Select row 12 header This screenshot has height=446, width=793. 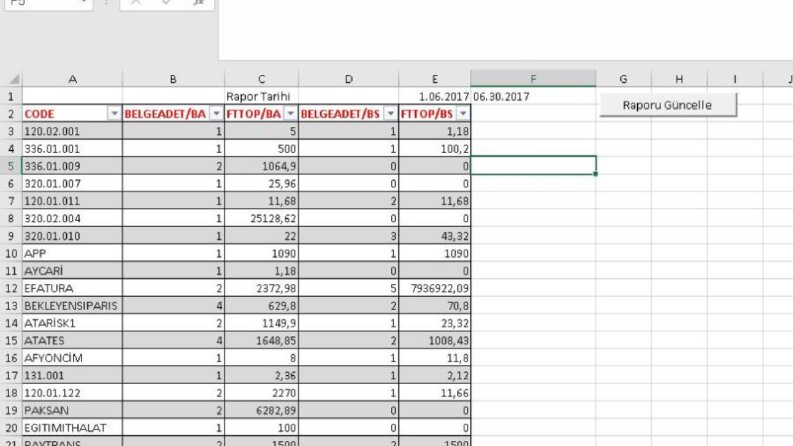tap(11, 288)
